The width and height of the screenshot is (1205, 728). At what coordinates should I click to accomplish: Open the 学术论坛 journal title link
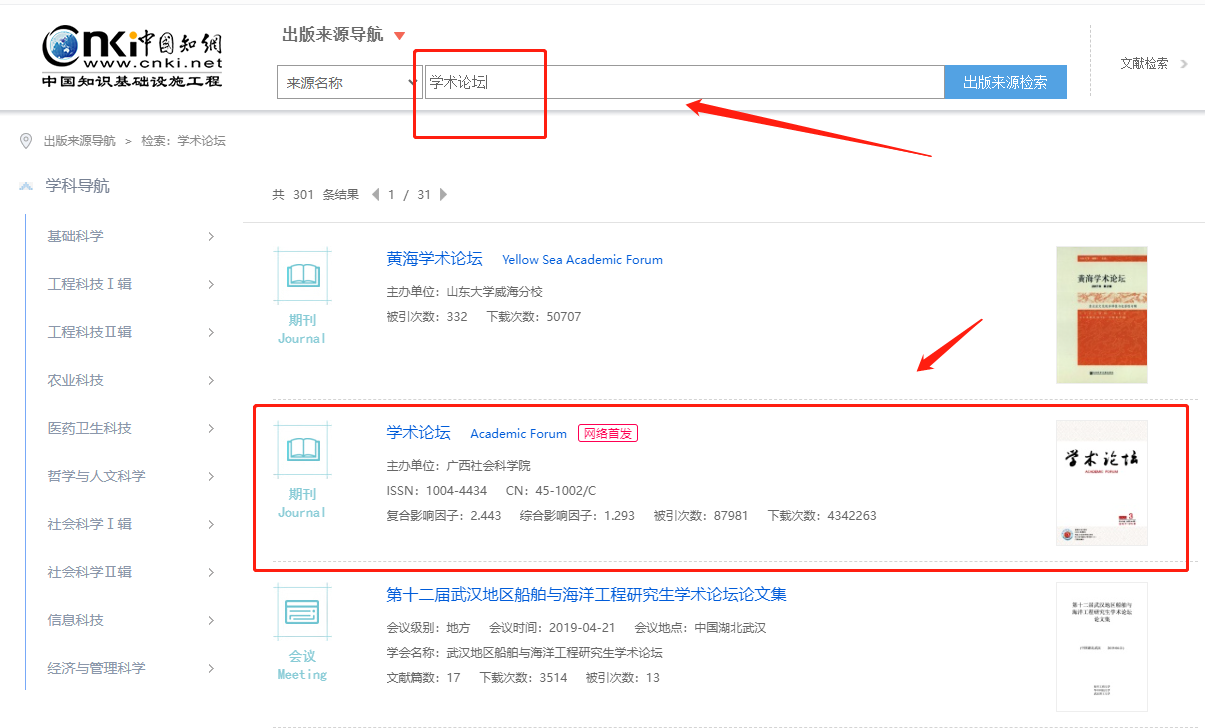pyautogui.click(x=418, y=433)
